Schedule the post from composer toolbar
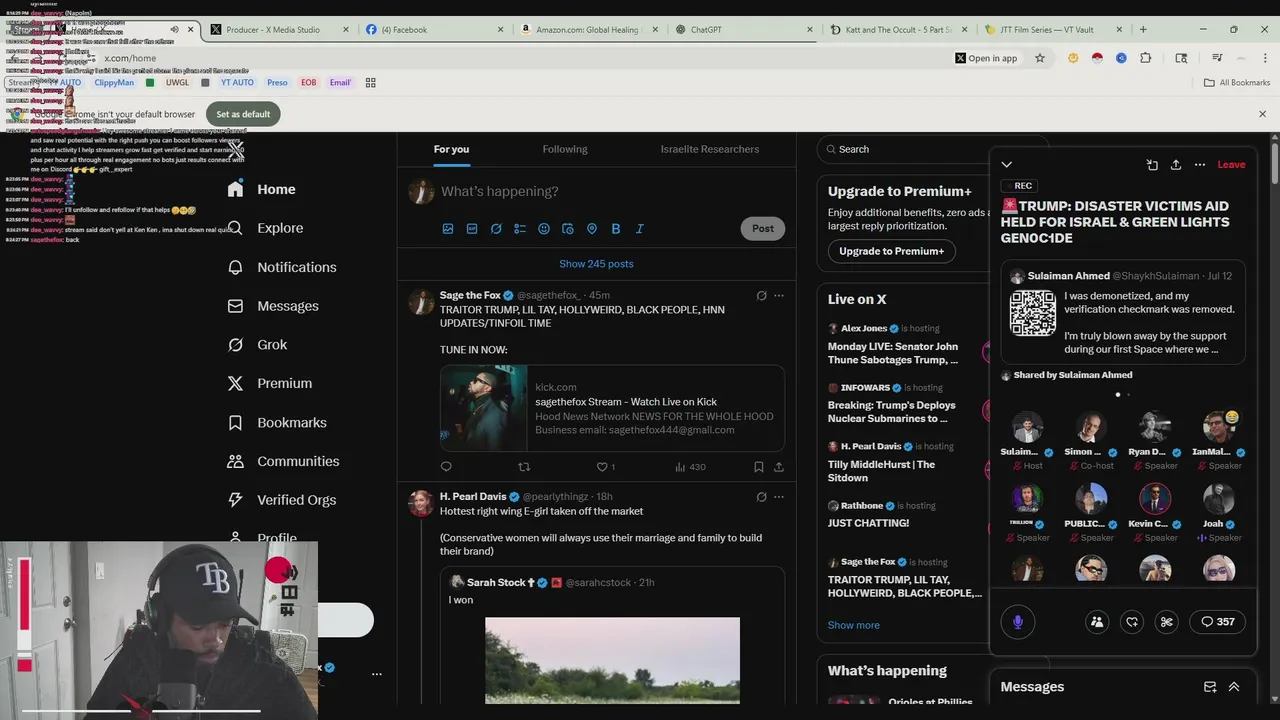This screenshot has width=1280, height=720. [x=568, y=229]
